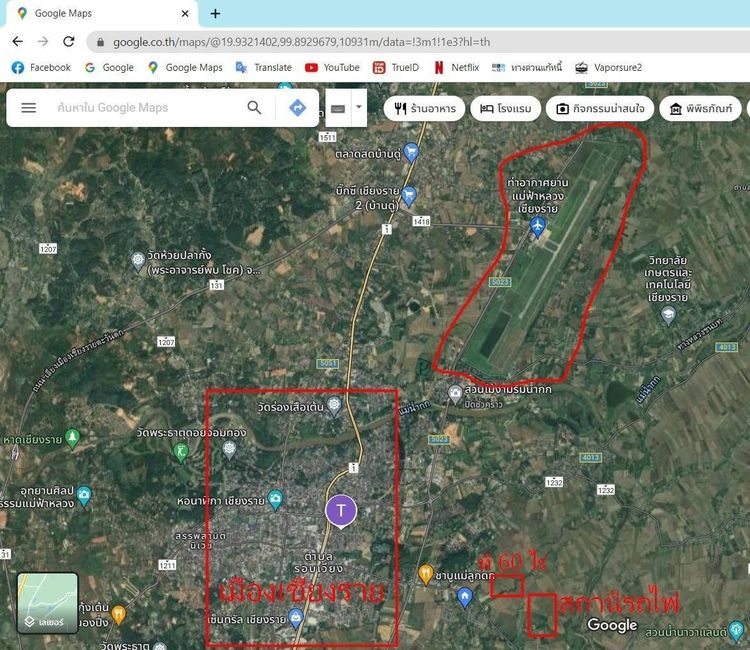Open the Google Maps hamburger menu
Image resolution: width=750 pixels, height=650 pixels.
point(29,108)
